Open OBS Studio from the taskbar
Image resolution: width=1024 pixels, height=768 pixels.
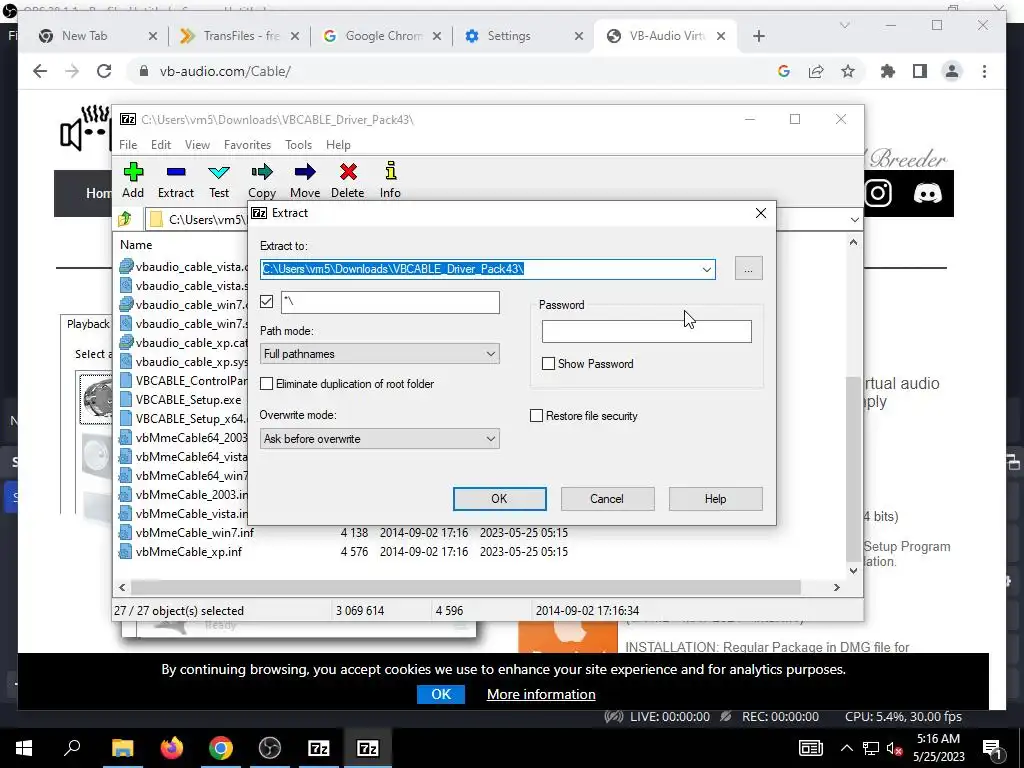270,748
